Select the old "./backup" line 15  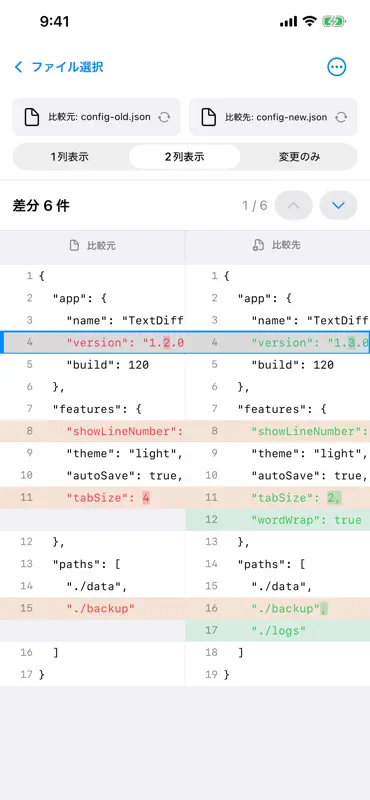pos(92,608)
